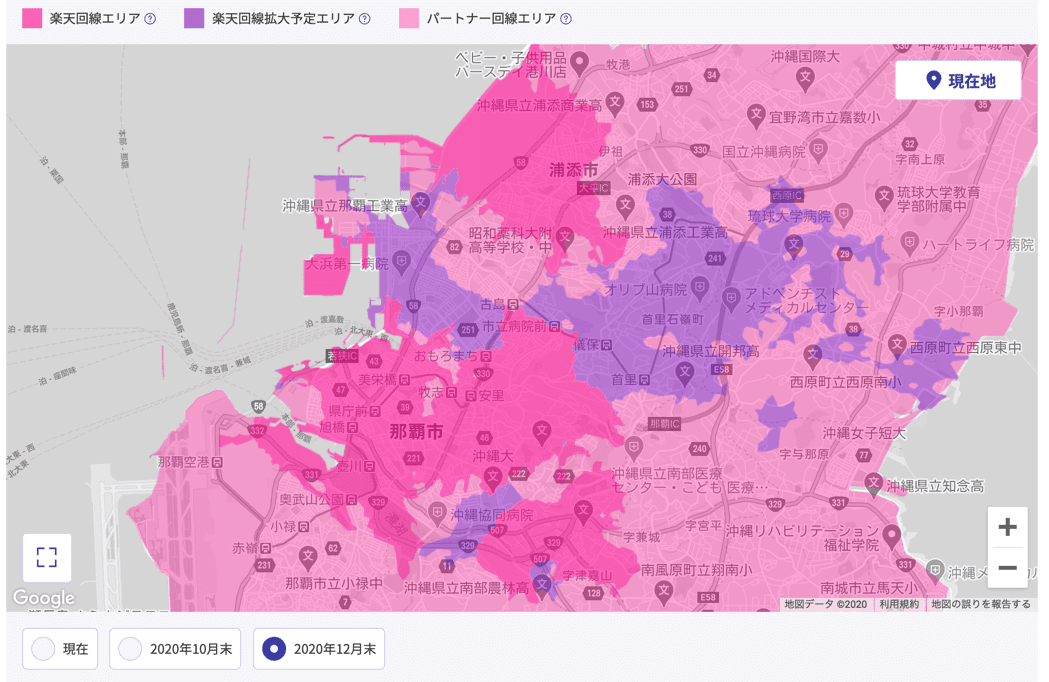This screenshot has width=1049, height=682.
Task: Click the 首里石嶺町 area label
Action: (672, 320)
